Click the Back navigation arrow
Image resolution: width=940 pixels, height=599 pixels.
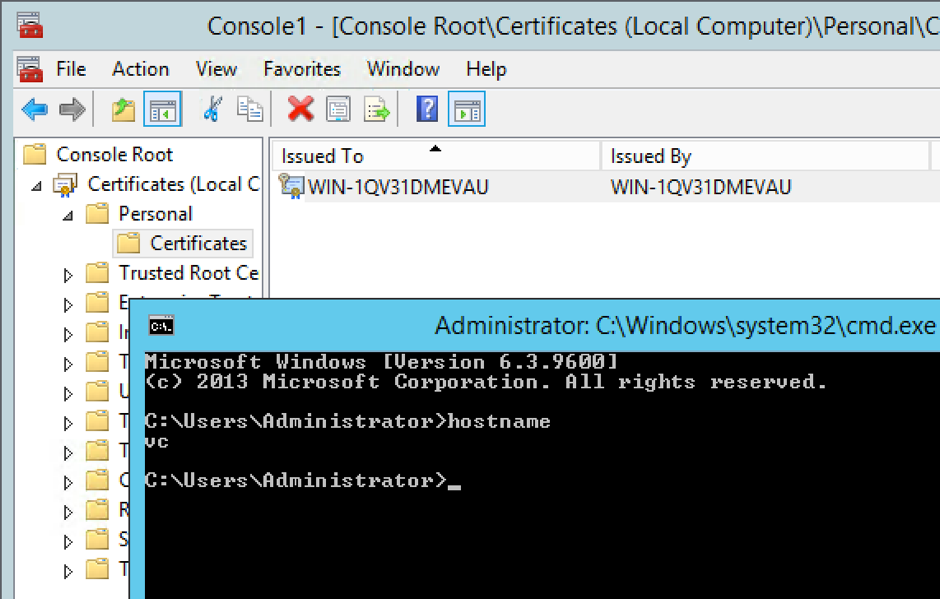[x=33, y=108]
